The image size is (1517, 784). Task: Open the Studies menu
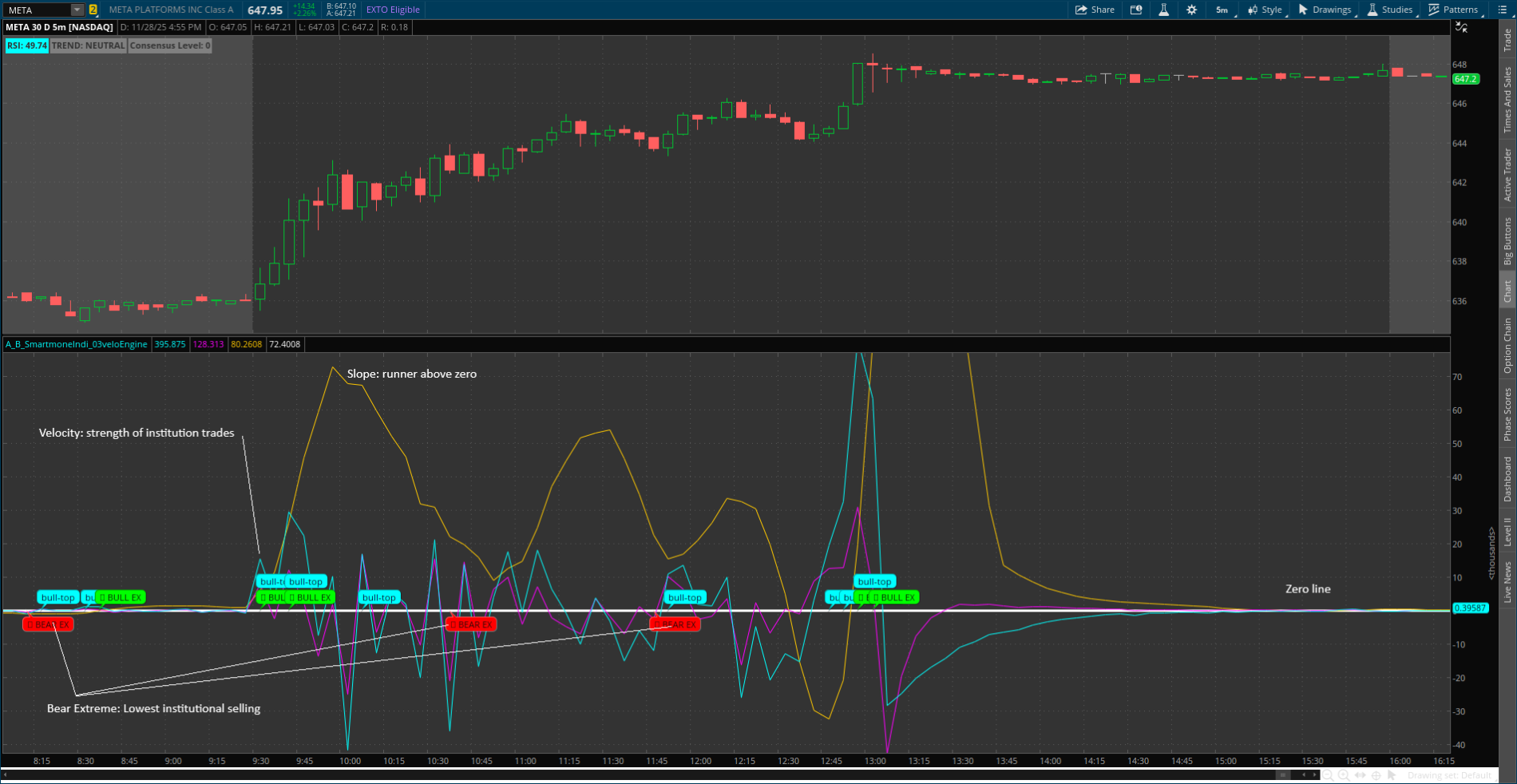(x=1390, y=10)
